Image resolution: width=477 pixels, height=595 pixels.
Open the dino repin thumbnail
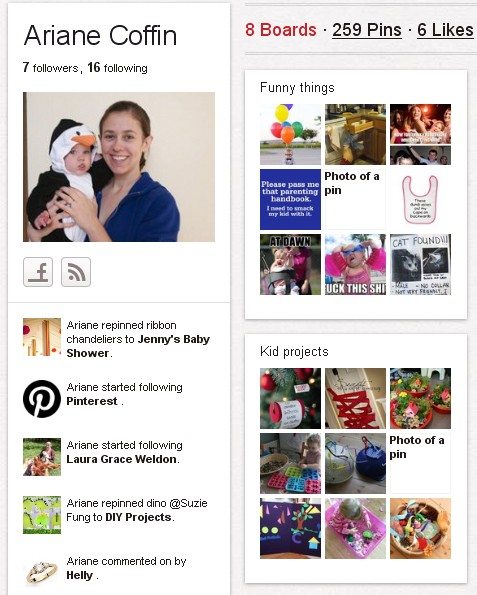pyautogui.click(x=42, y=515)
